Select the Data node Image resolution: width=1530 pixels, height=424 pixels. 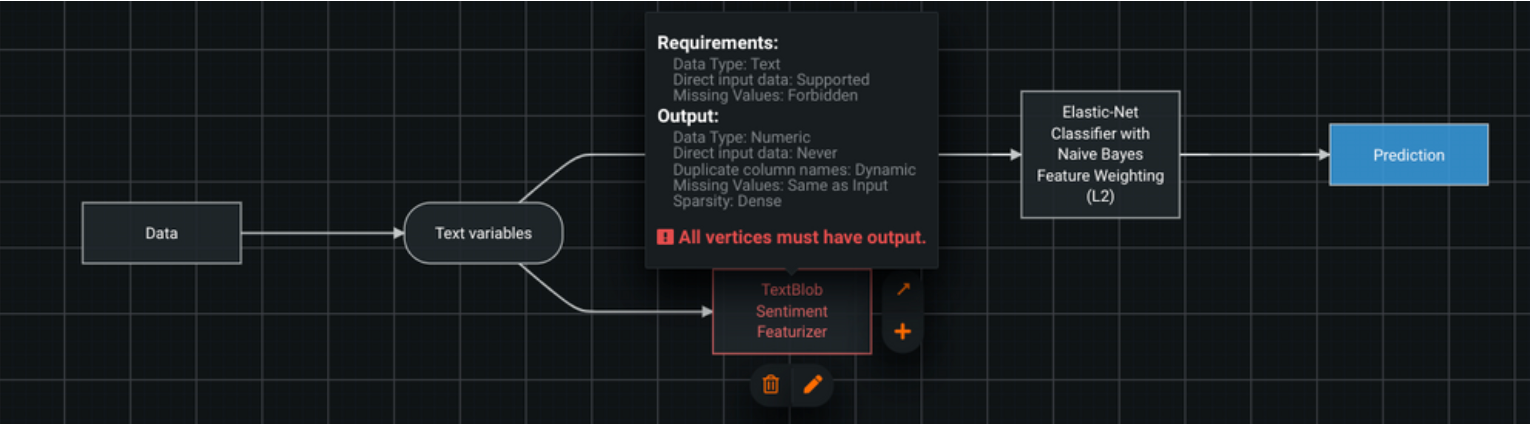point(161,233)
